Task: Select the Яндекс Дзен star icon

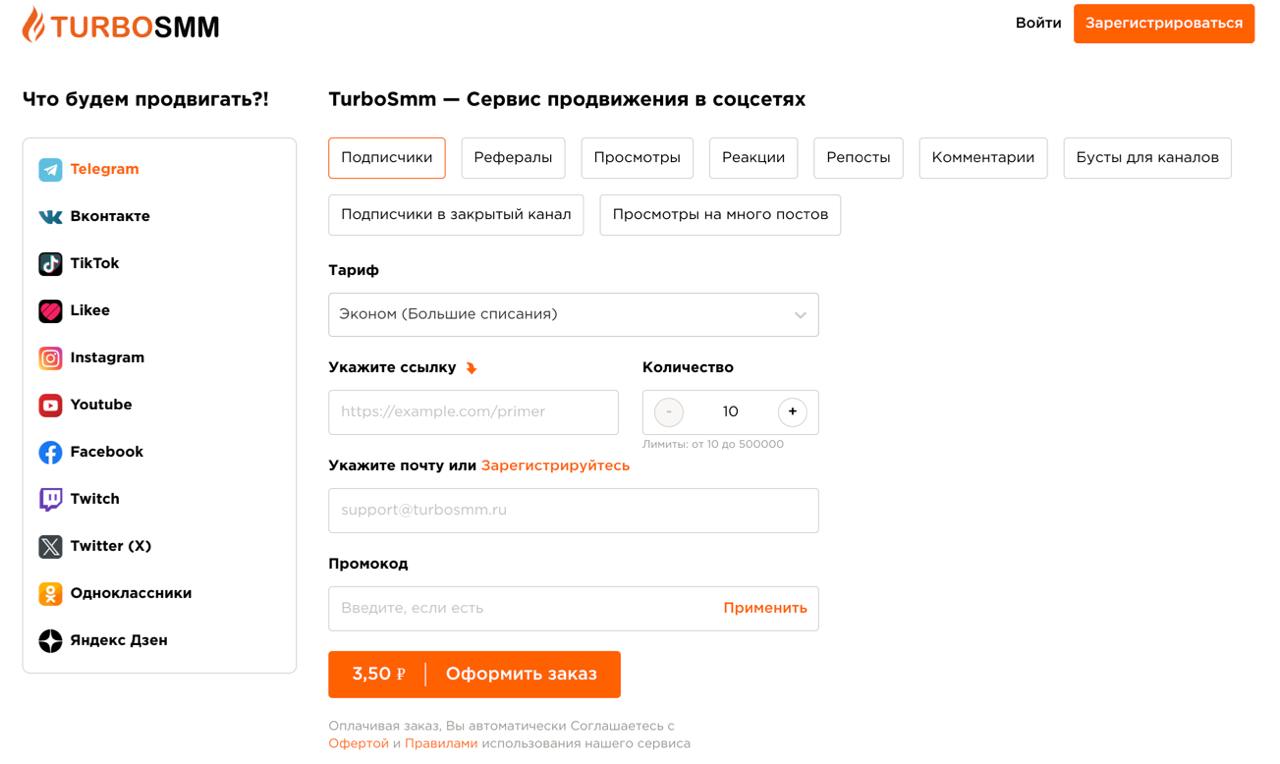Action: 50,640
